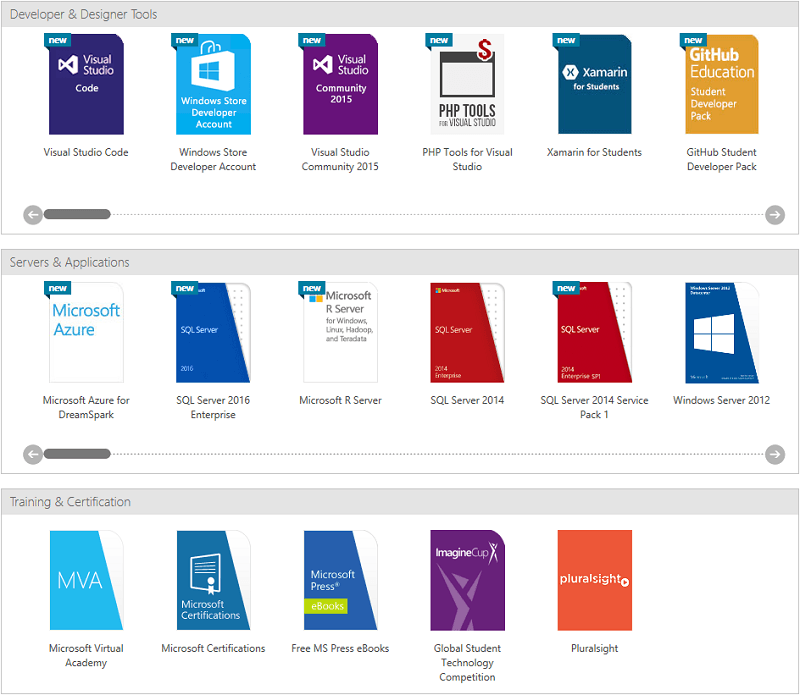
Task: Click the Servers & Applications carousel scroll thumb
Action: (77, 453)
